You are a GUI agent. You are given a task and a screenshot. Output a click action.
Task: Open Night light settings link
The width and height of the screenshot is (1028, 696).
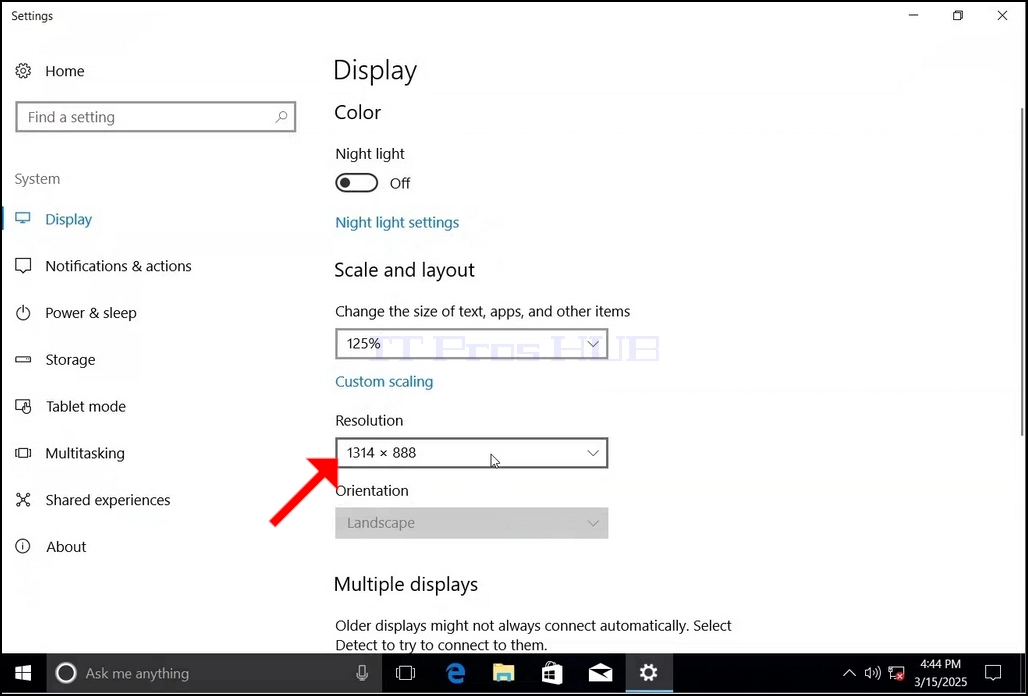(x=397, y=223)
